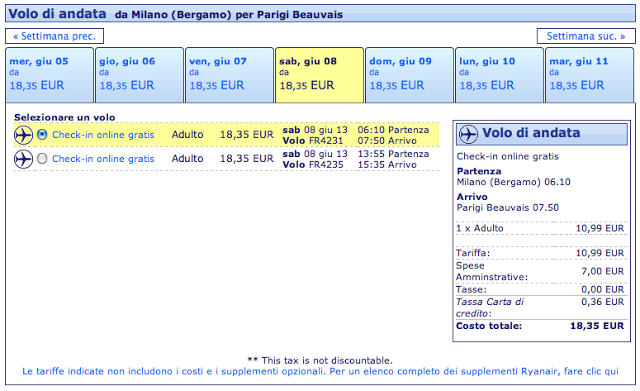Switch to the mar, giu 11 date tab
640x391 pixels.
(x=589, y=75)
